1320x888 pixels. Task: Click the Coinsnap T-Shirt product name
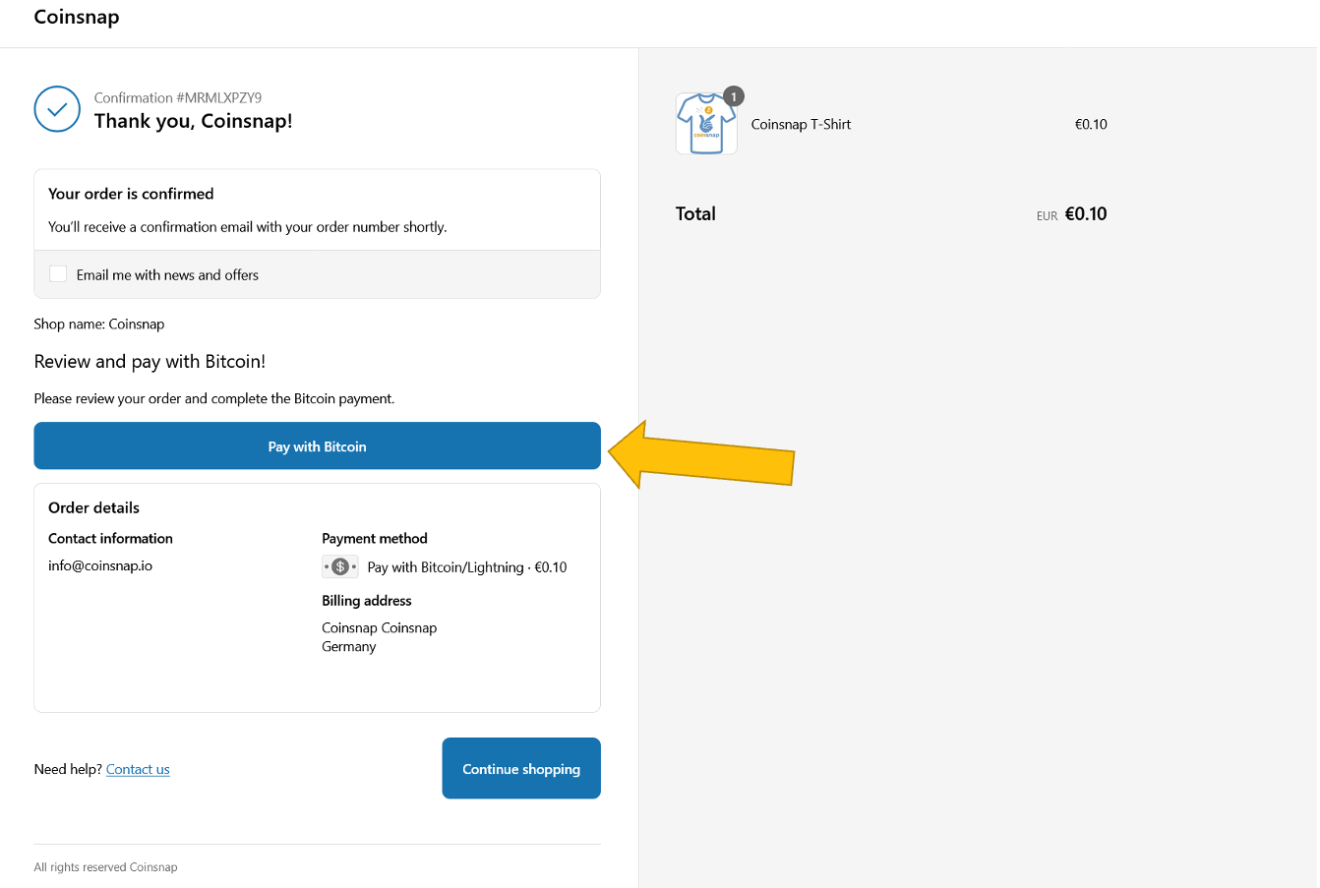point(801,125)
